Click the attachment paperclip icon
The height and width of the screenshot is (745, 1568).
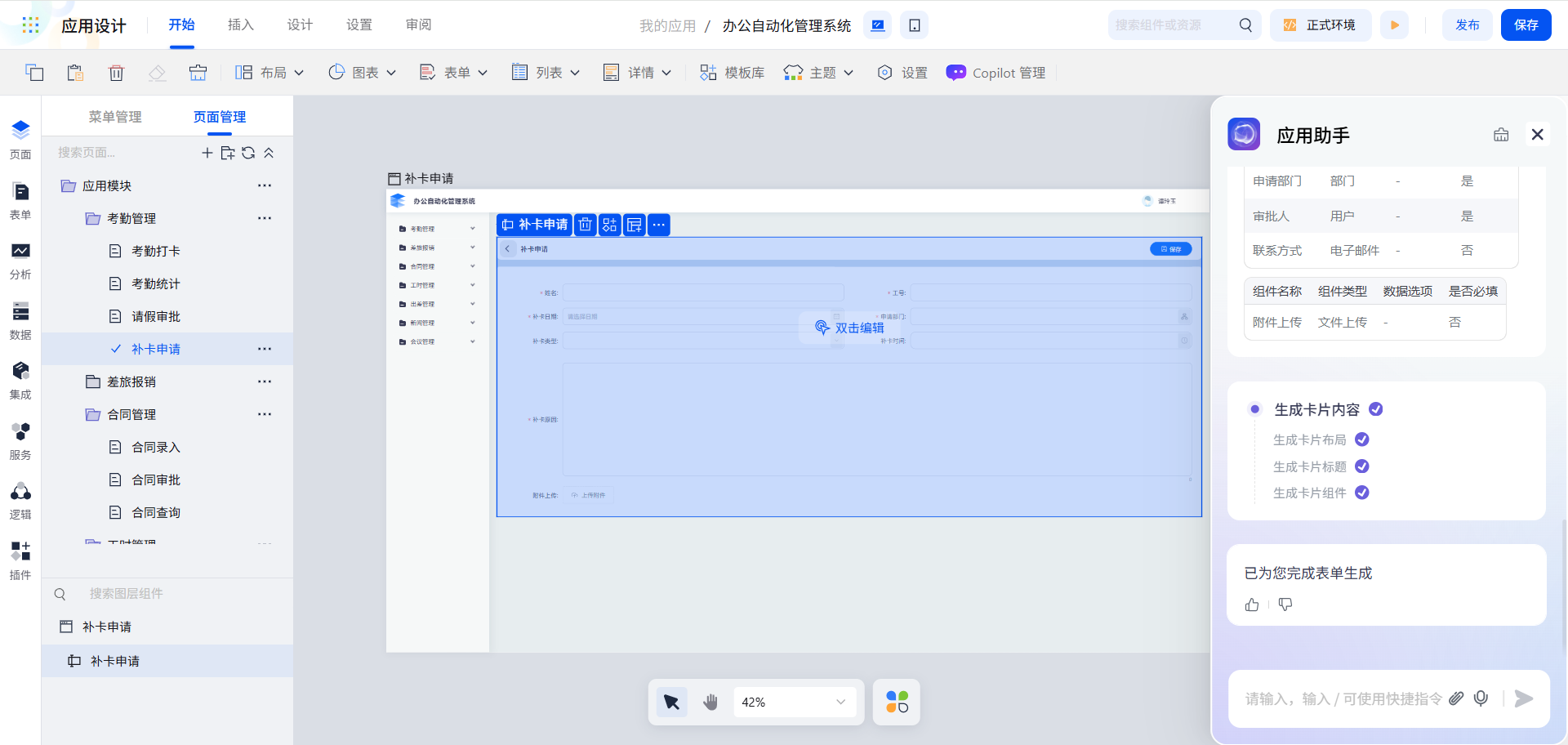1456,698
